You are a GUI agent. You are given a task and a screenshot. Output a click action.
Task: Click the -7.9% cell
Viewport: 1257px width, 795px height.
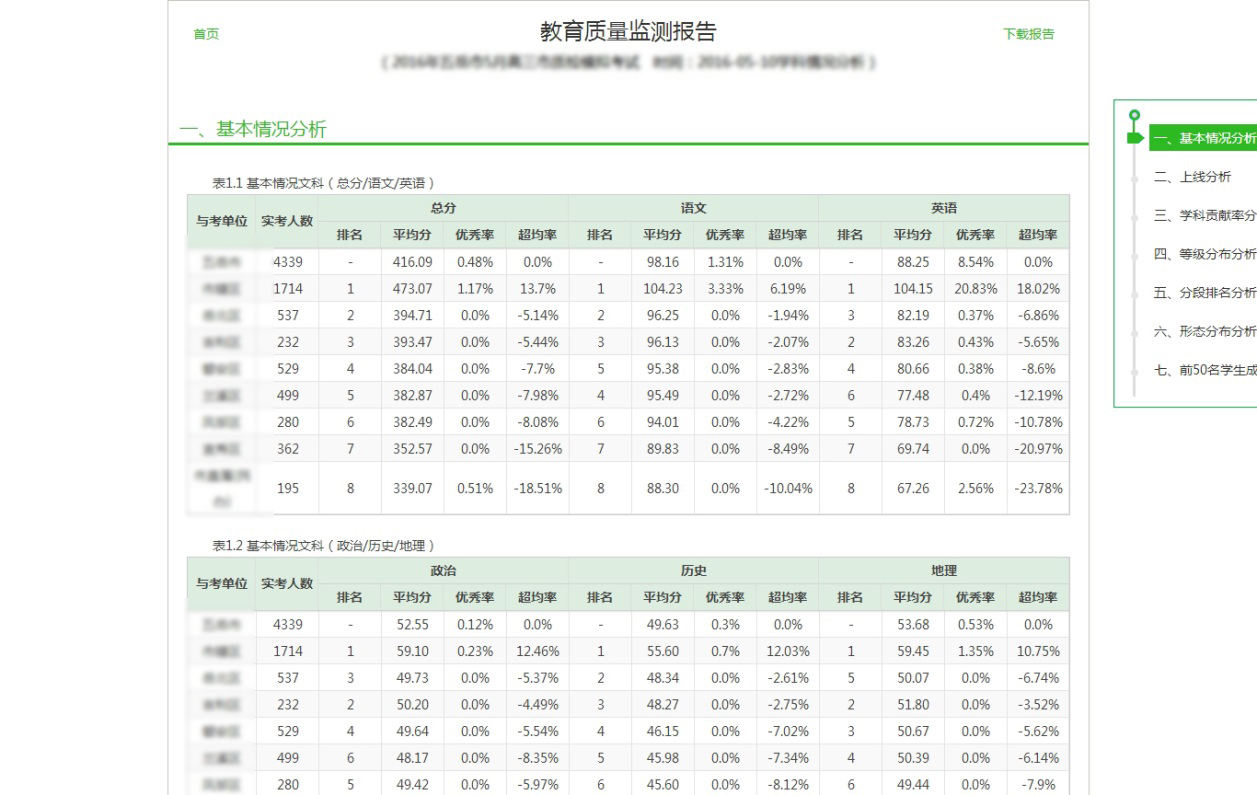tap(1038, 785)
